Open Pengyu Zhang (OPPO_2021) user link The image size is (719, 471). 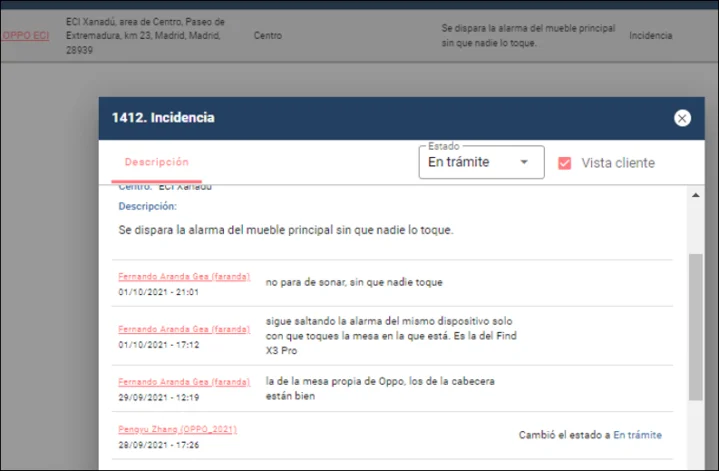click(x=177, y=429)
